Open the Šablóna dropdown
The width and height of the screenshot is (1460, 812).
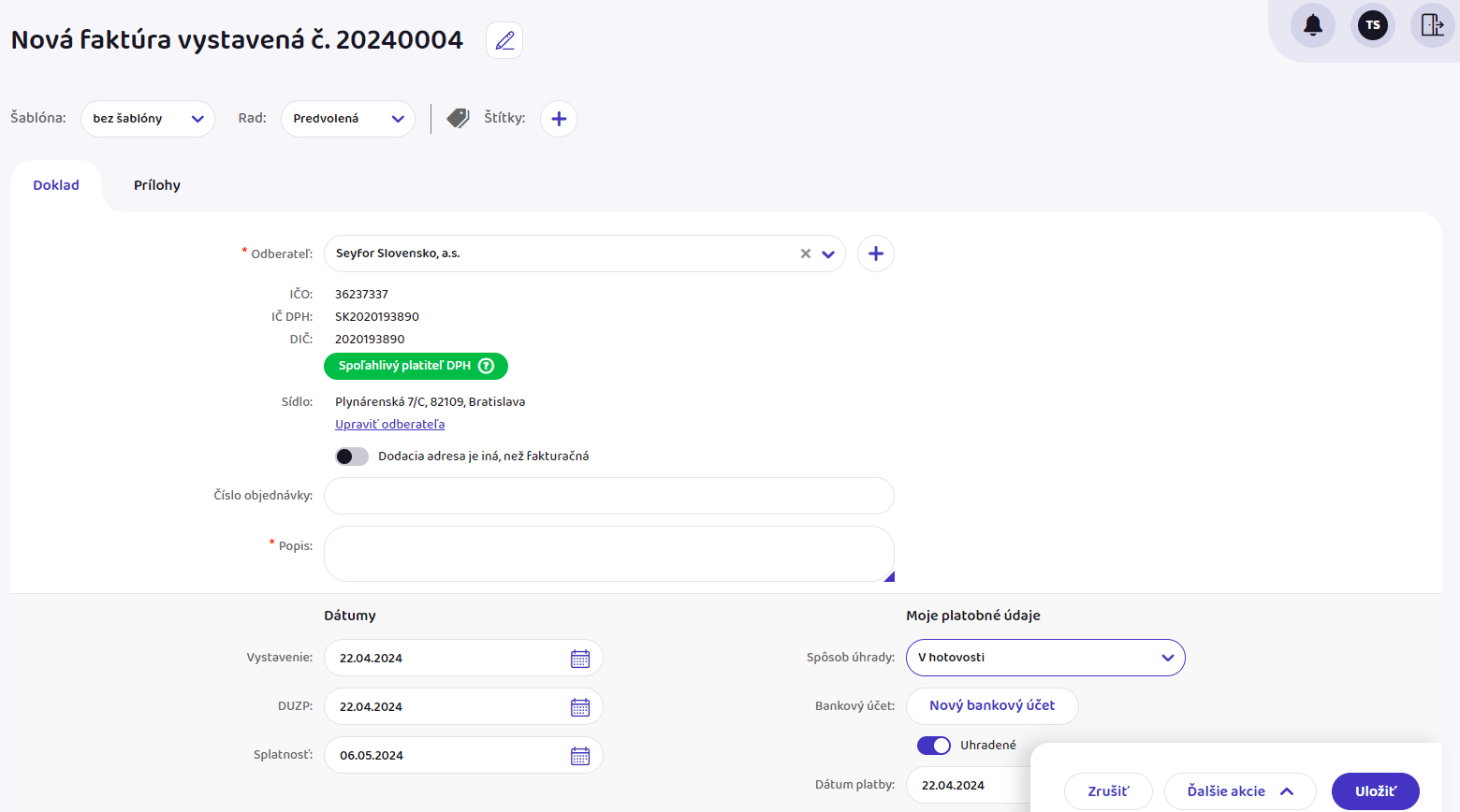point(148,119)
